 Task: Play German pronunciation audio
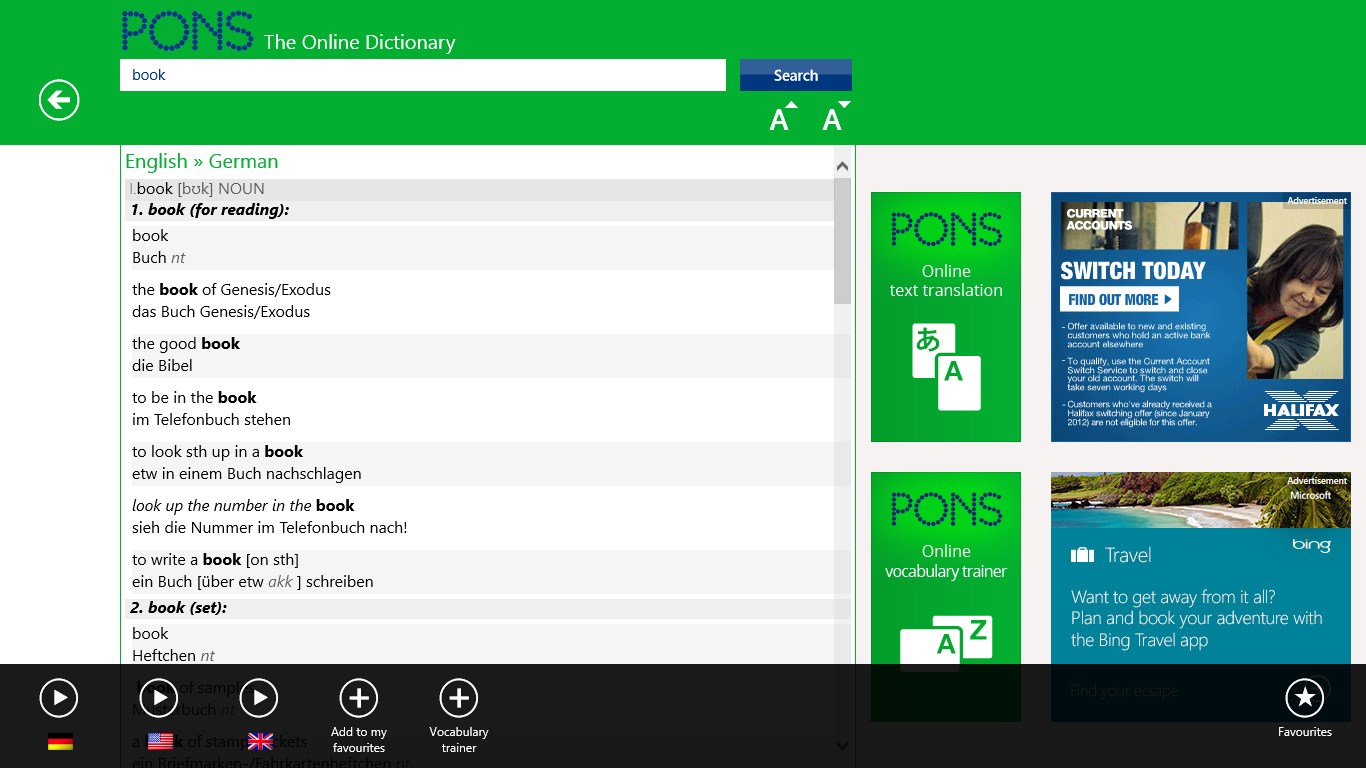(59, 698)
